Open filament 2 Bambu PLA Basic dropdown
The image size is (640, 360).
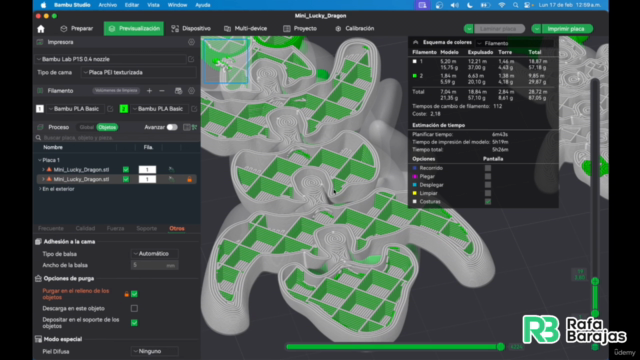pyautogui.click(x=160, y=109)
